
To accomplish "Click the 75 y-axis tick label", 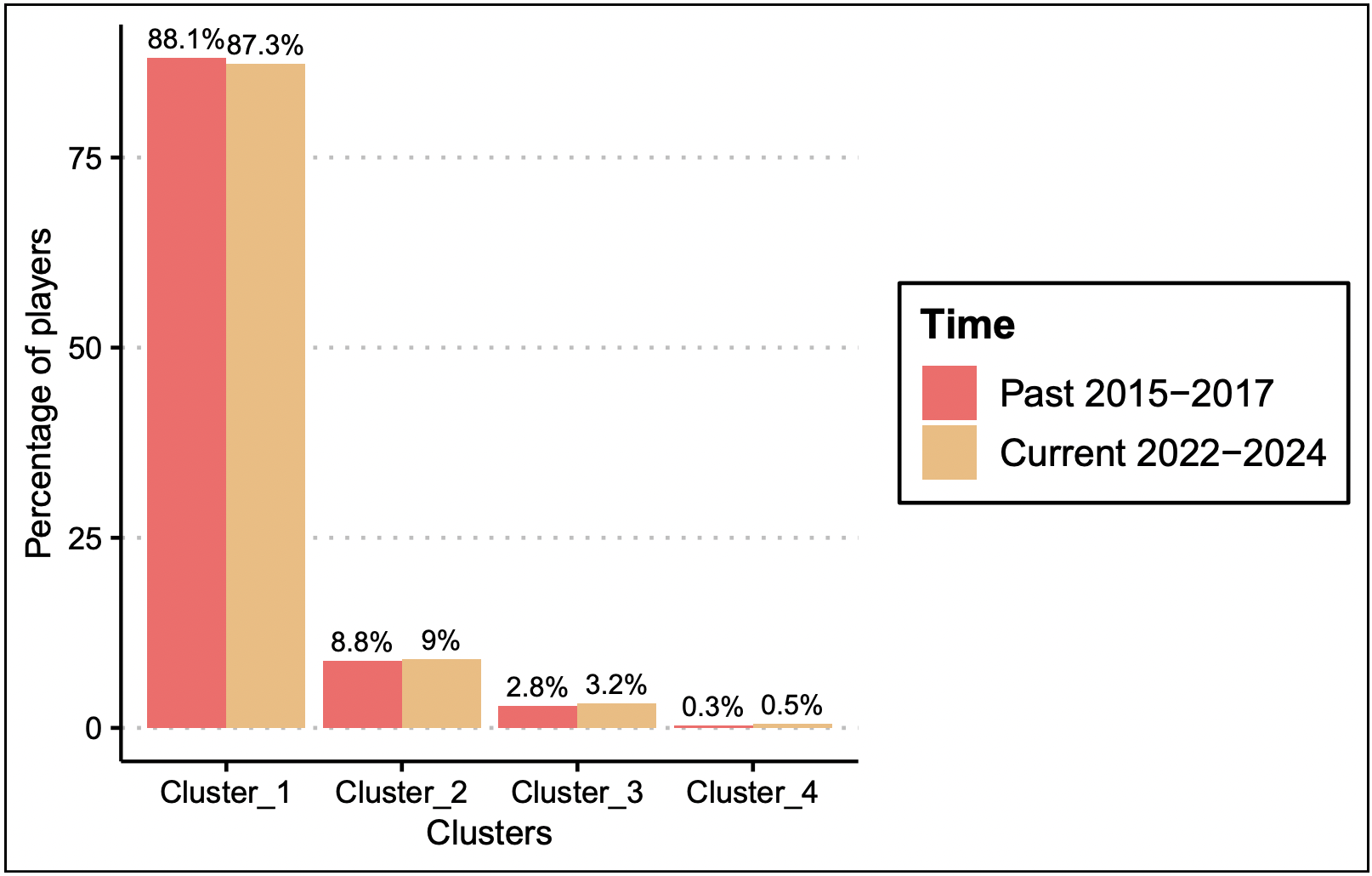I will [x=85, y=158].
